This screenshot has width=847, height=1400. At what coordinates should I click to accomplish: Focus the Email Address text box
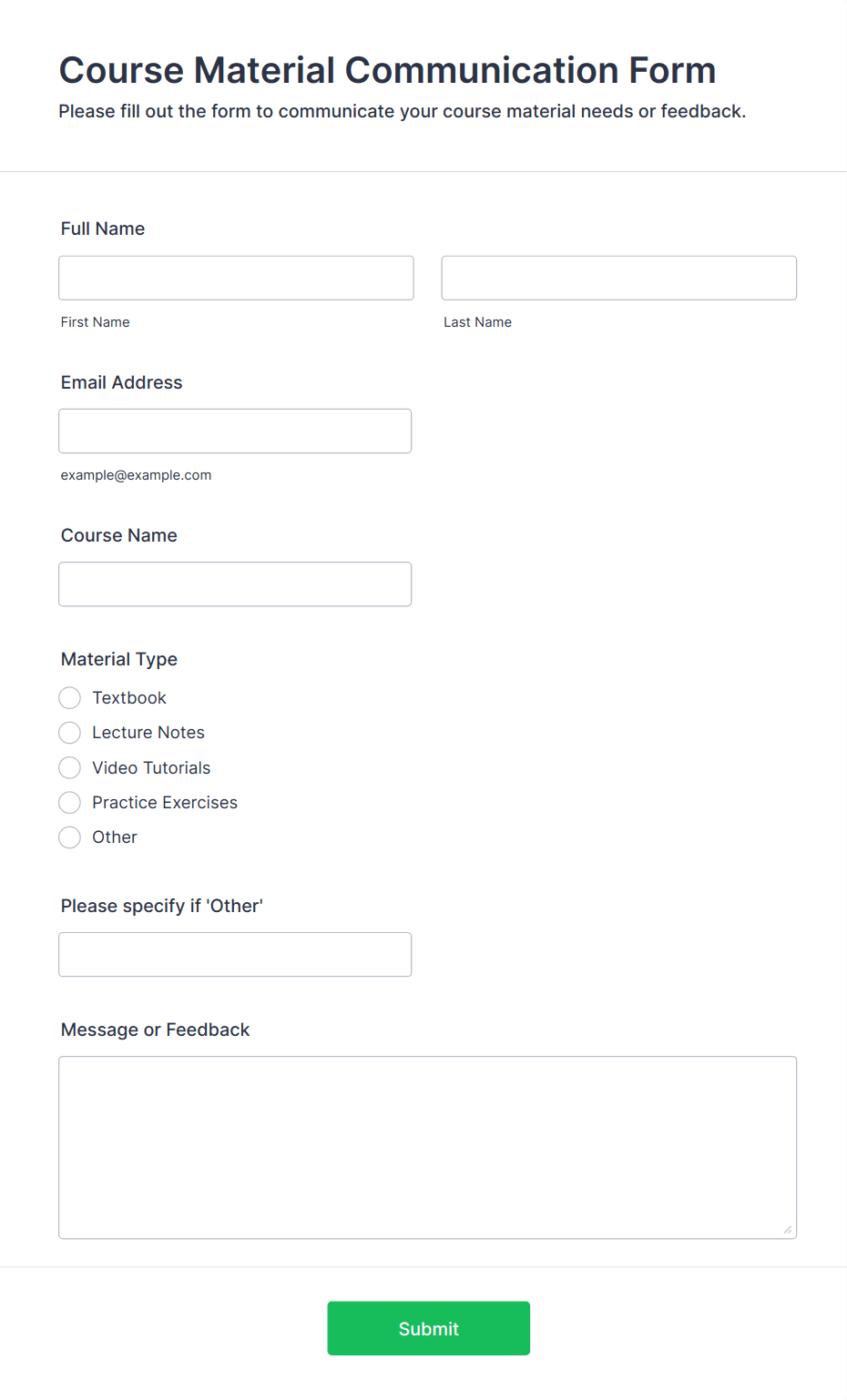(235, 431)
